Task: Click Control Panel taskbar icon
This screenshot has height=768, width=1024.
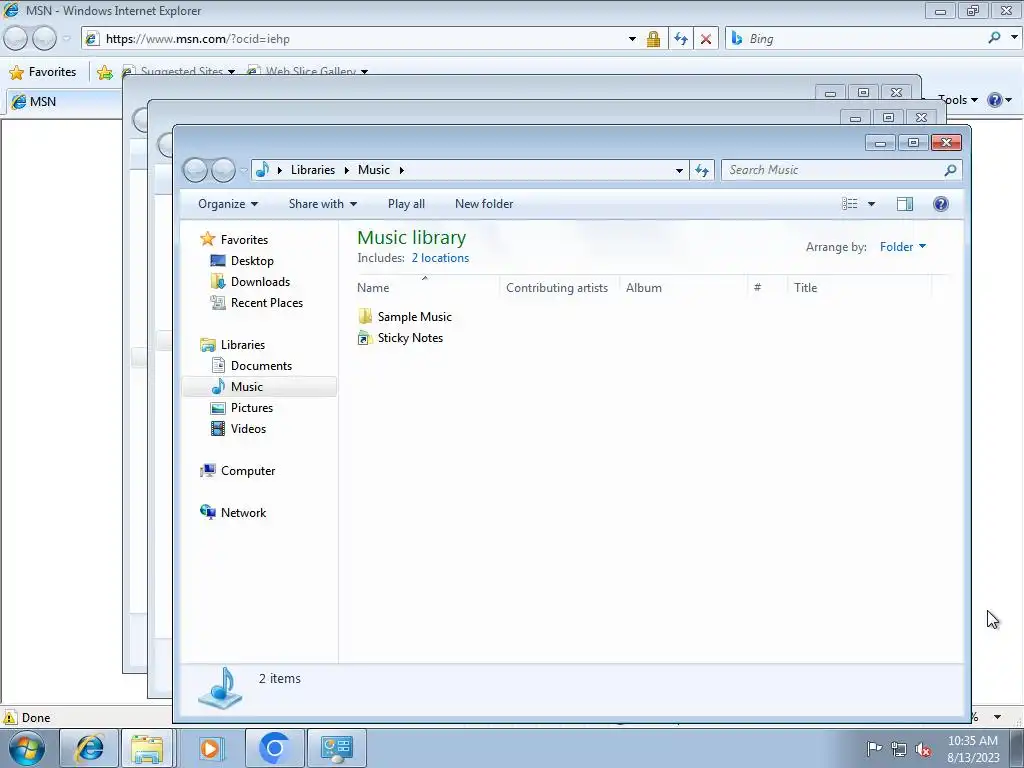Action: tap(336, 748)
